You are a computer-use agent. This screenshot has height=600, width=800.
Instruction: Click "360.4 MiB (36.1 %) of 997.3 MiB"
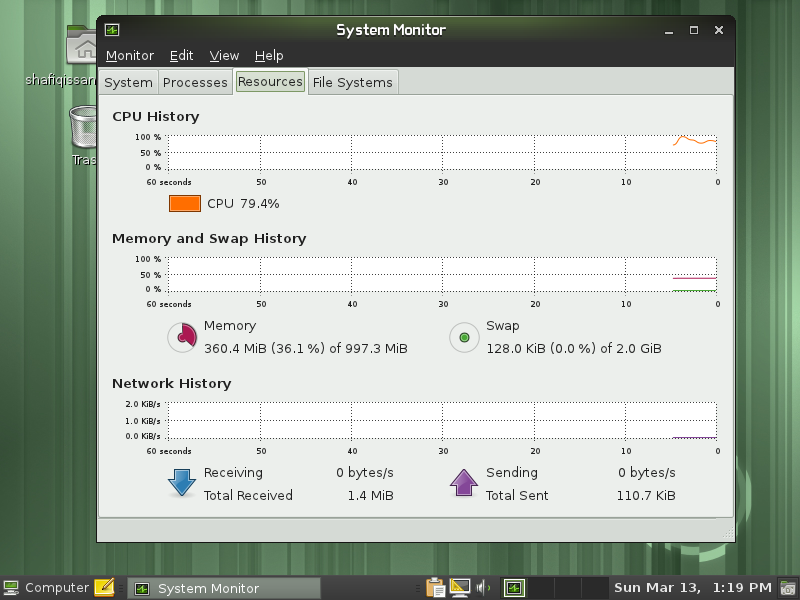(x=306, y=348)
